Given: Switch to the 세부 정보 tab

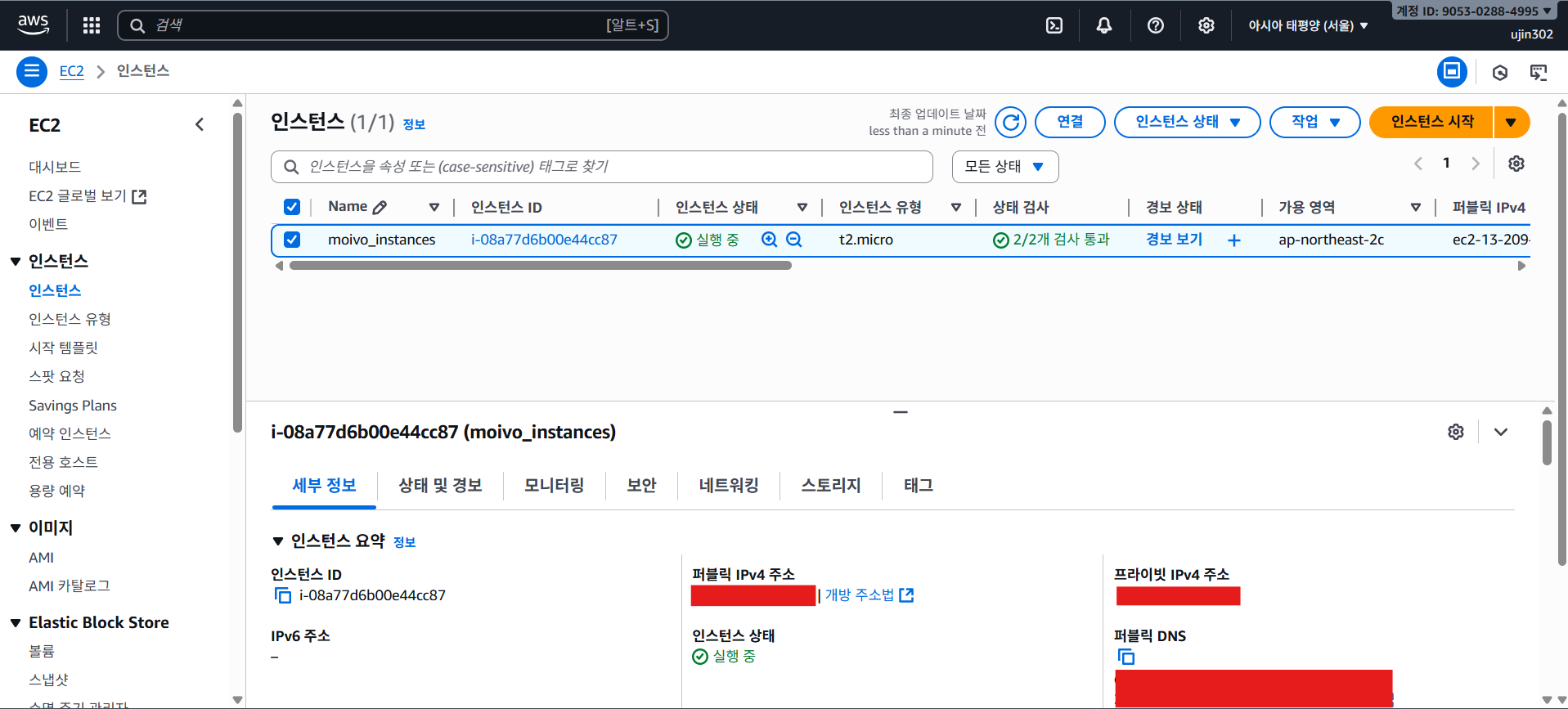Looking at the screenshot, I should click(x=324, y=486).
